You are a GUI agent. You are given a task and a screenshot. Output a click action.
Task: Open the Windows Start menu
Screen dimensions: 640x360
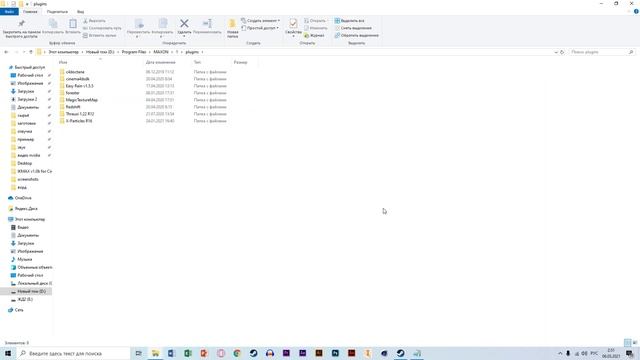tap(8, 353)
